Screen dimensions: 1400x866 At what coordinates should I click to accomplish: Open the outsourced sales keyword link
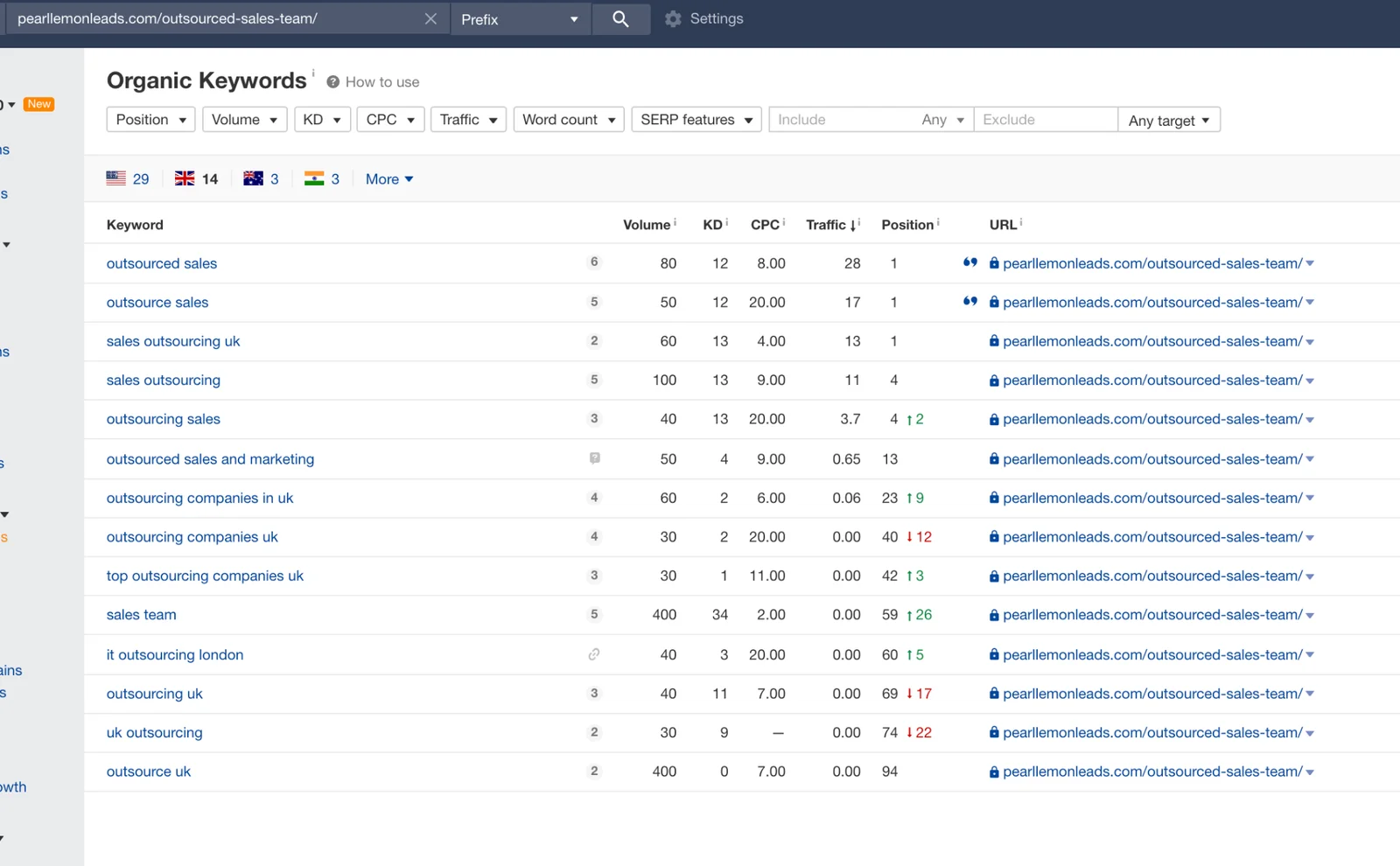pos(162,263)
